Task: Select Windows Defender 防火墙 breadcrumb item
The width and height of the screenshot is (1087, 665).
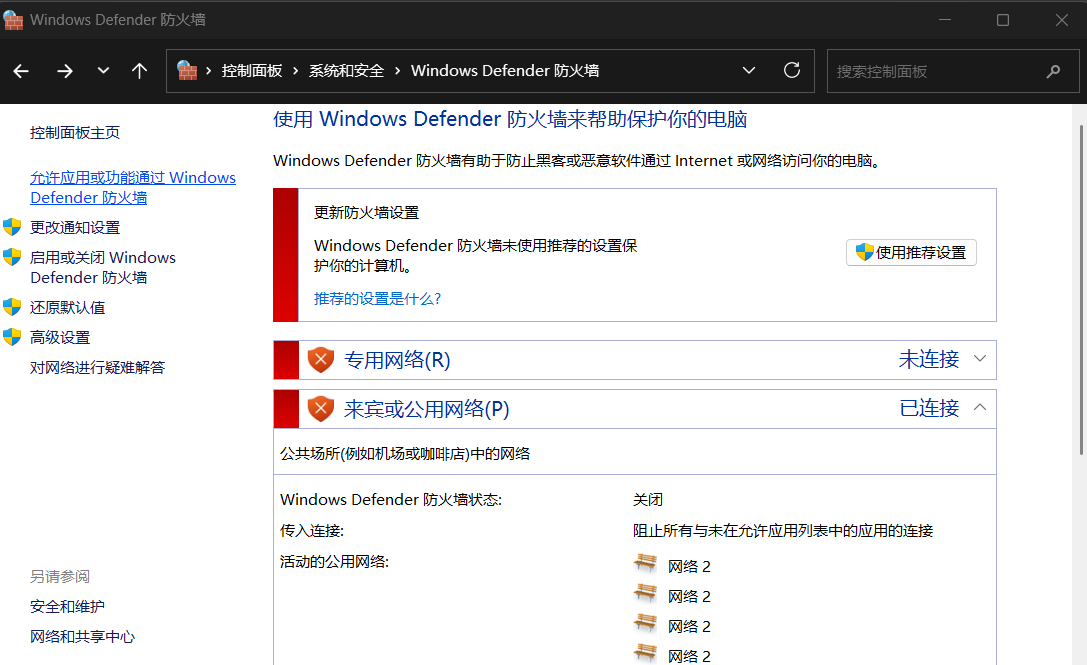Action: (x=505, y=71)
